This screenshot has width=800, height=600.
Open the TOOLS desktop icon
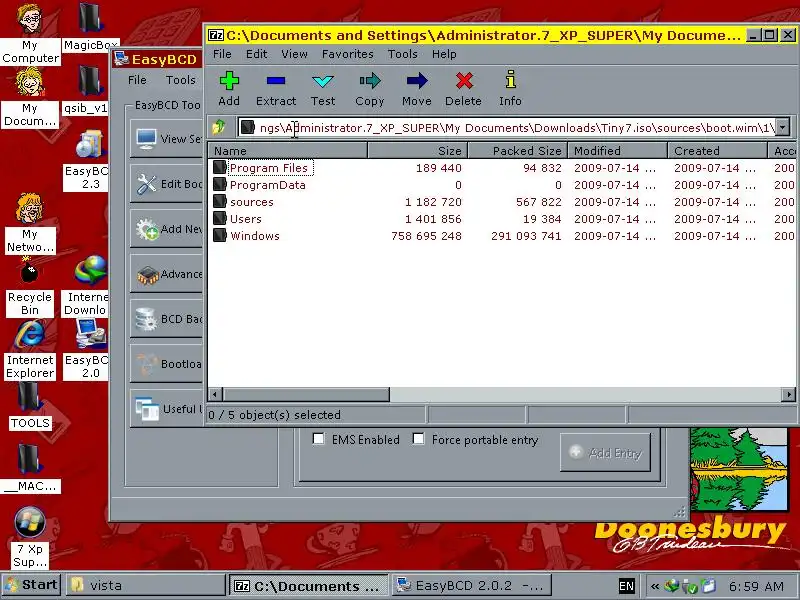tap(30, 407)
